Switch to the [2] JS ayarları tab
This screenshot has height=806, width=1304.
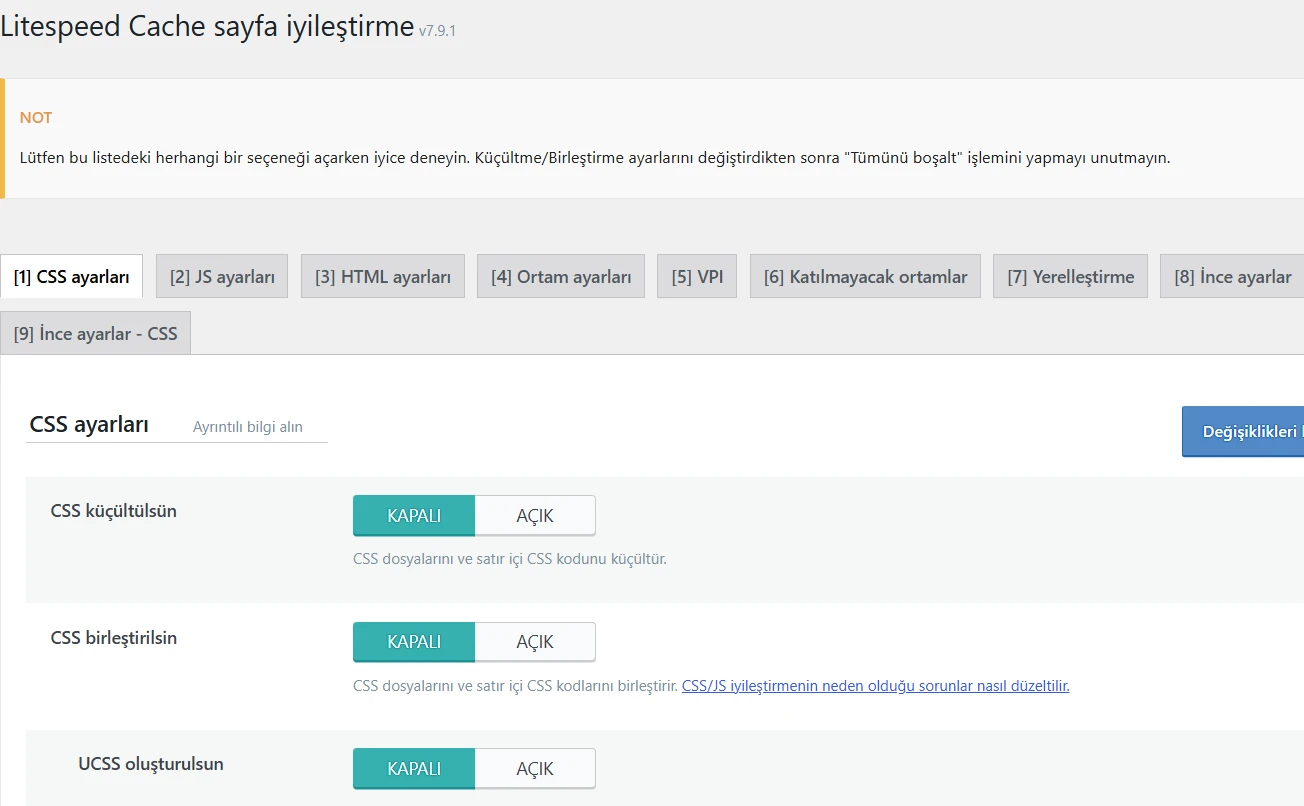[x=222, y=277]
